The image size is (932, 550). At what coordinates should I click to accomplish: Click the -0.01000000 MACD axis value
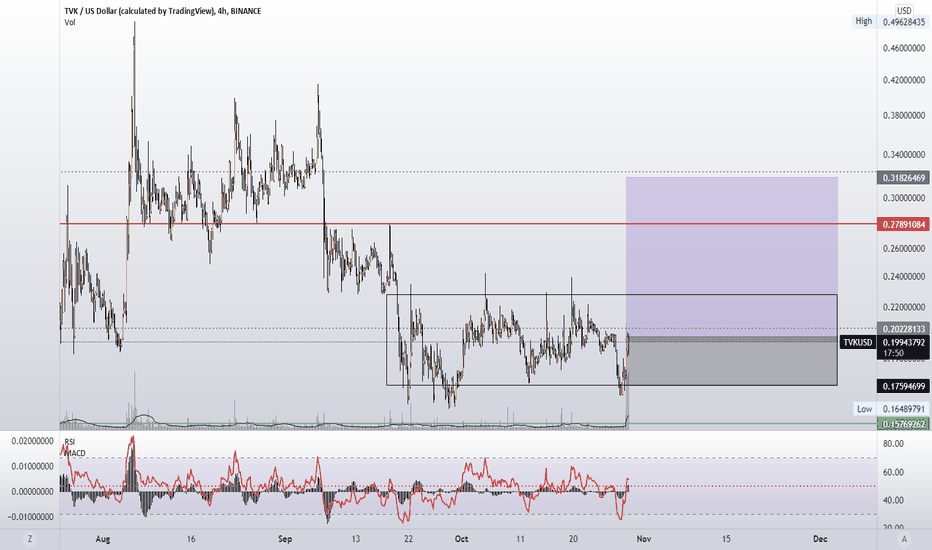click(x=30, y=517)
